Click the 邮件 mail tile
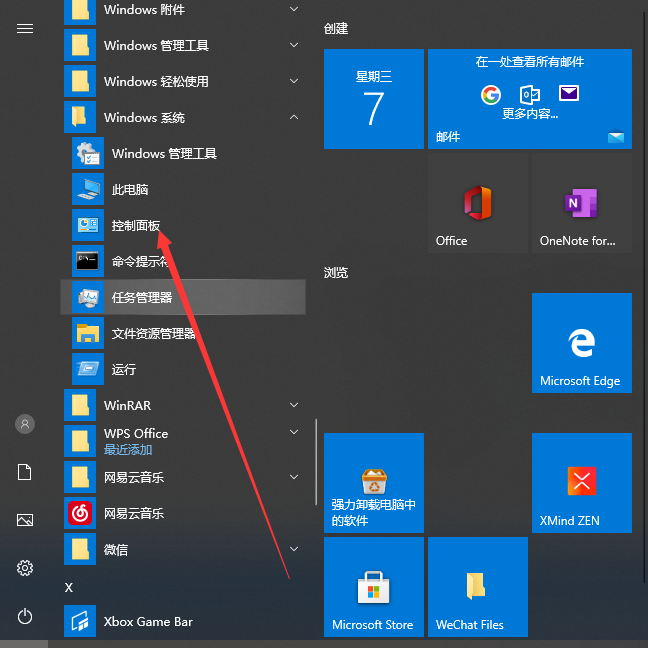This screenshot has width=648, height=648. [x=529, y=99]
